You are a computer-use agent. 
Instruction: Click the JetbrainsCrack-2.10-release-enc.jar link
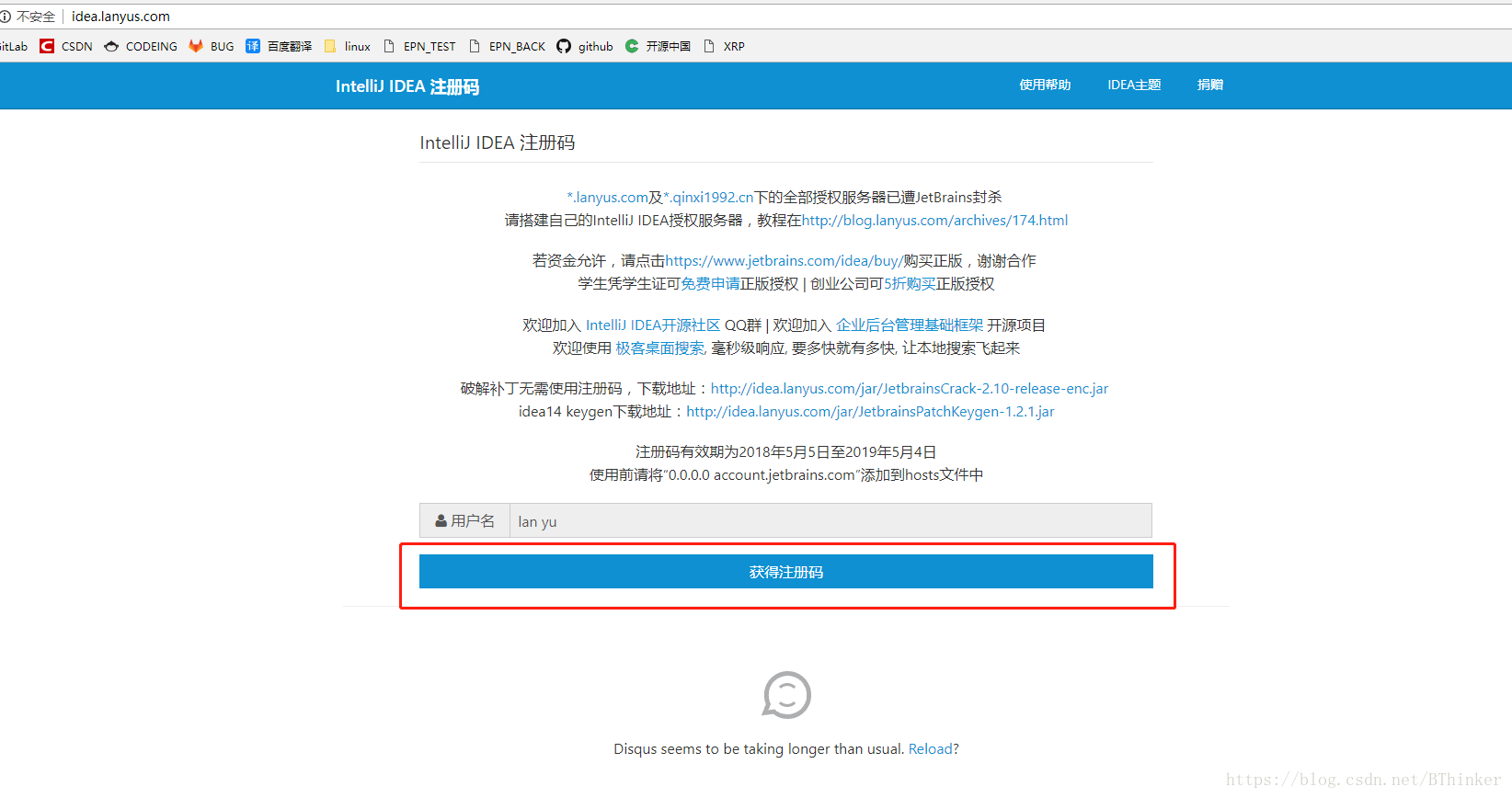[x=910, y=389]
